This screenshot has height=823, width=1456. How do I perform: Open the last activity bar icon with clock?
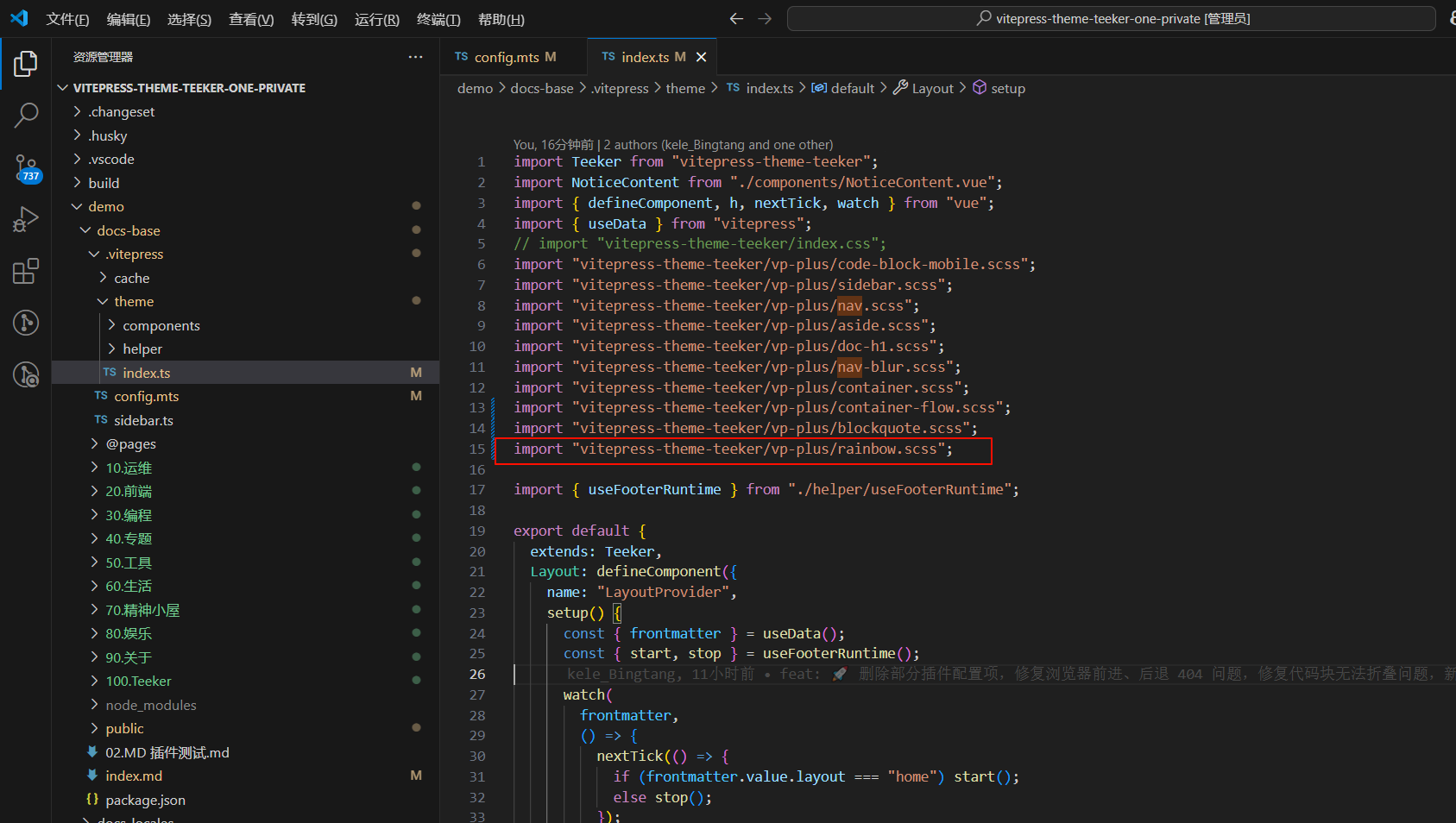(x=26, y=374)
